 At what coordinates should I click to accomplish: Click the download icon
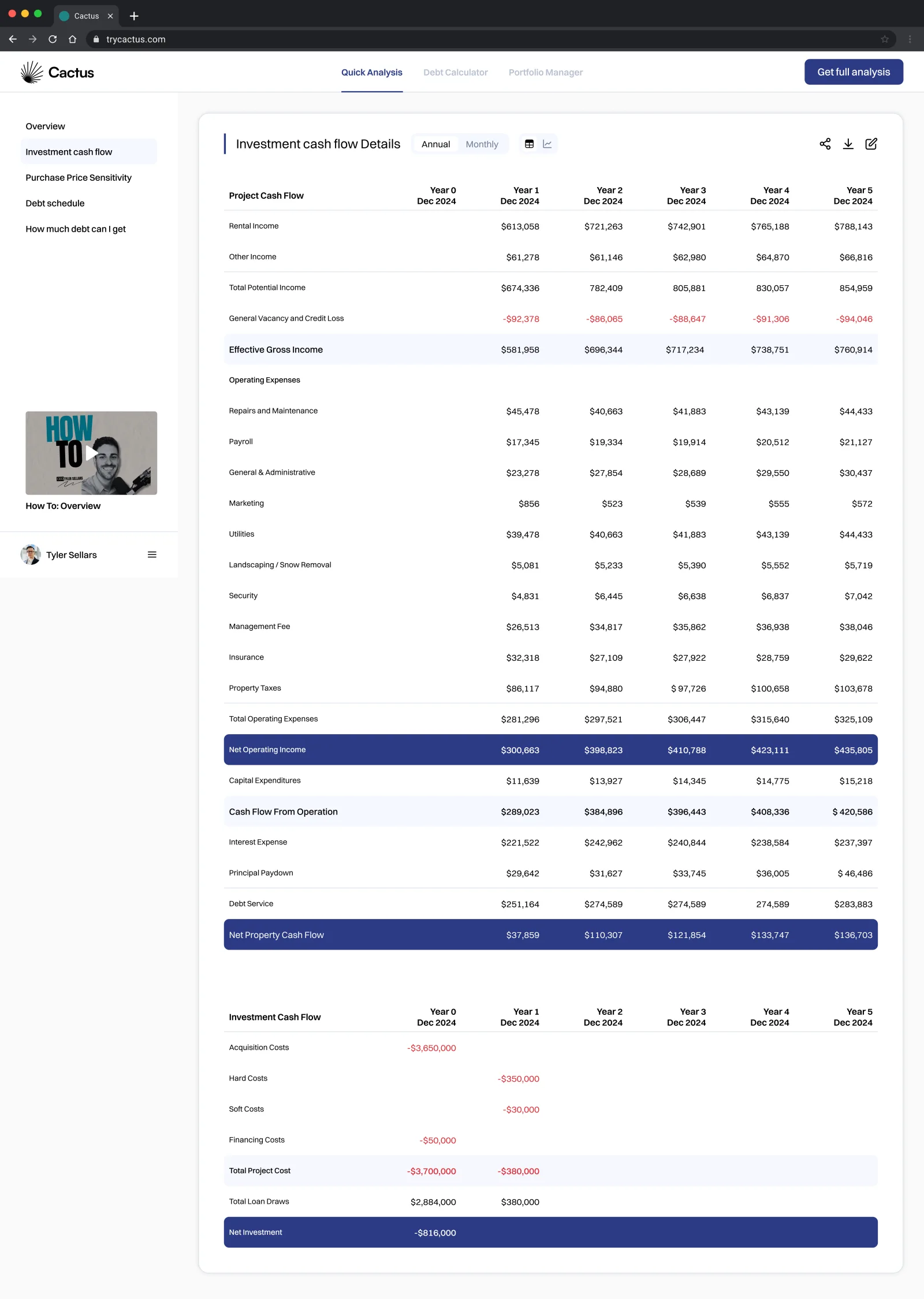[848, 144]
